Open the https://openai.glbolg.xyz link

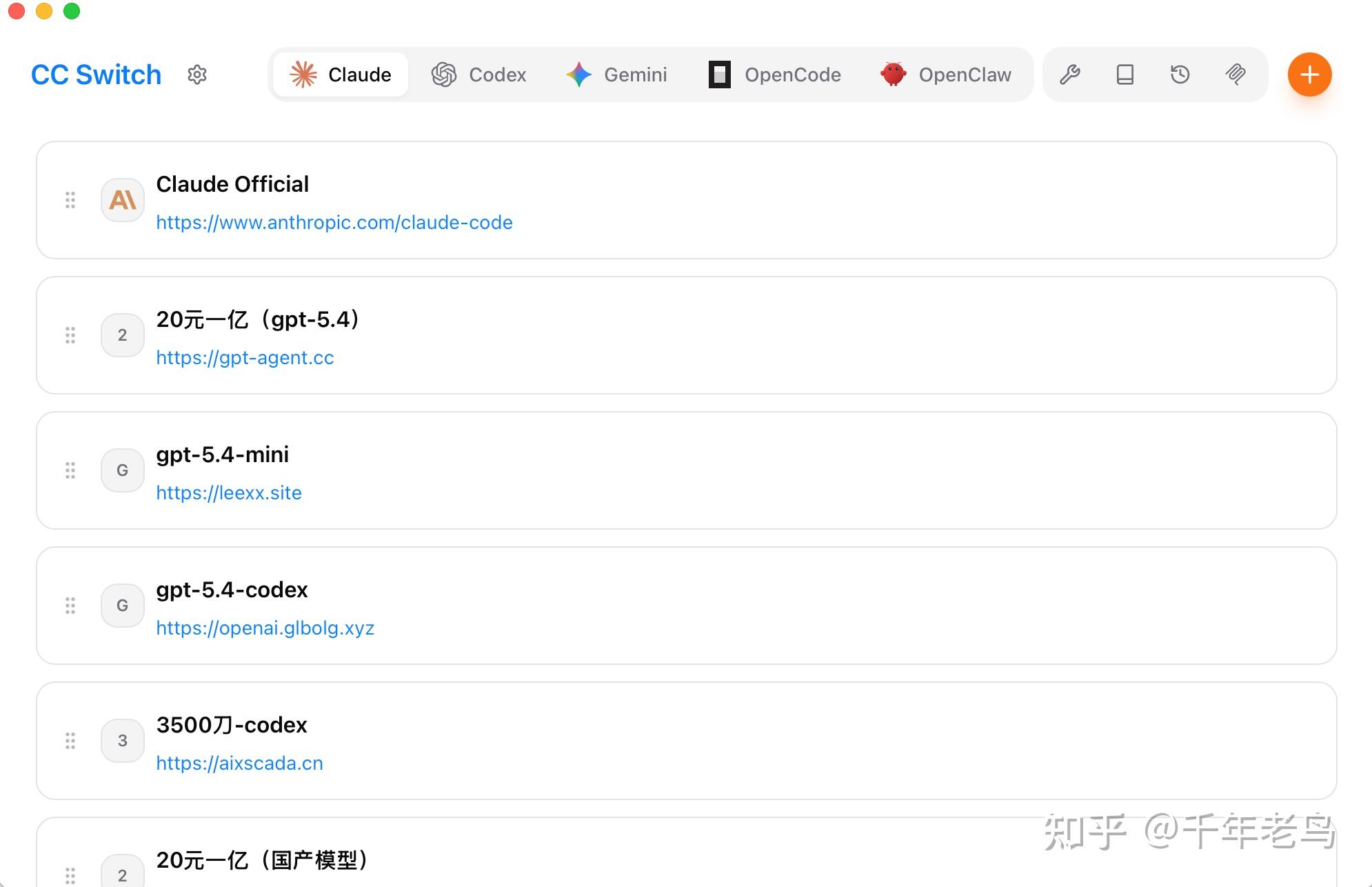click(265, 628)
